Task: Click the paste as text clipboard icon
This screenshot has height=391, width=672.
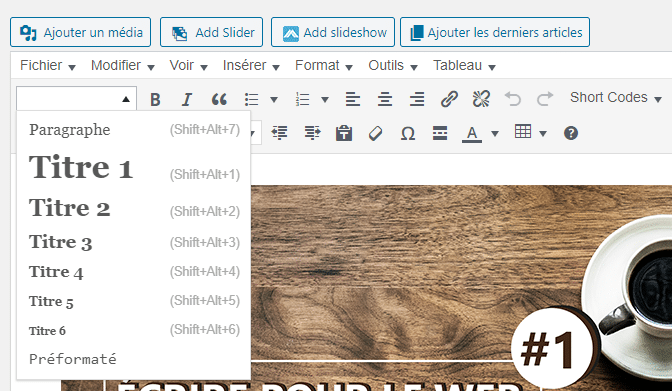Action: click(x=344, y=133)
